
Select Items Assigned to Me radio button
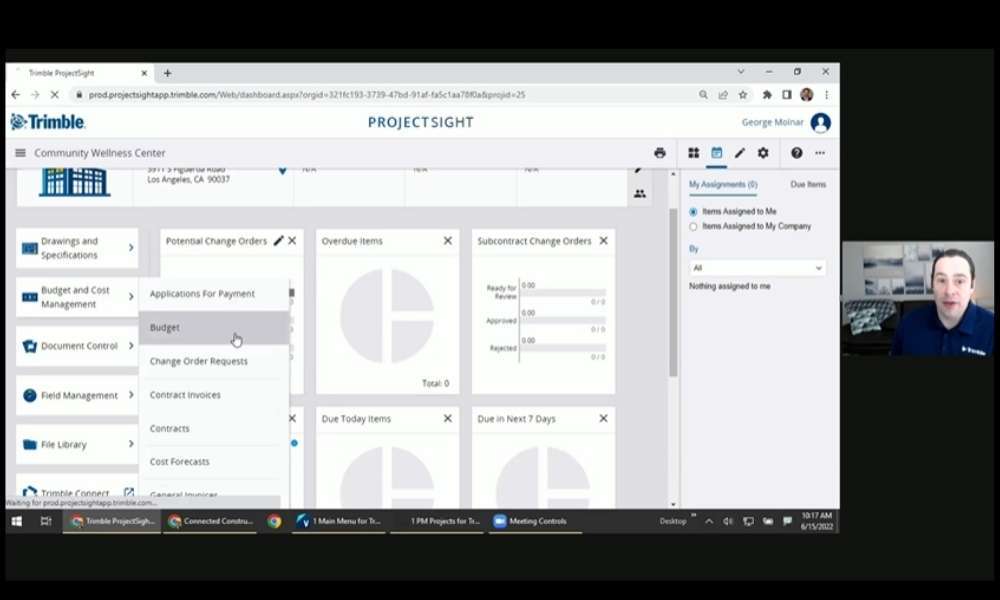click(693, 212)
